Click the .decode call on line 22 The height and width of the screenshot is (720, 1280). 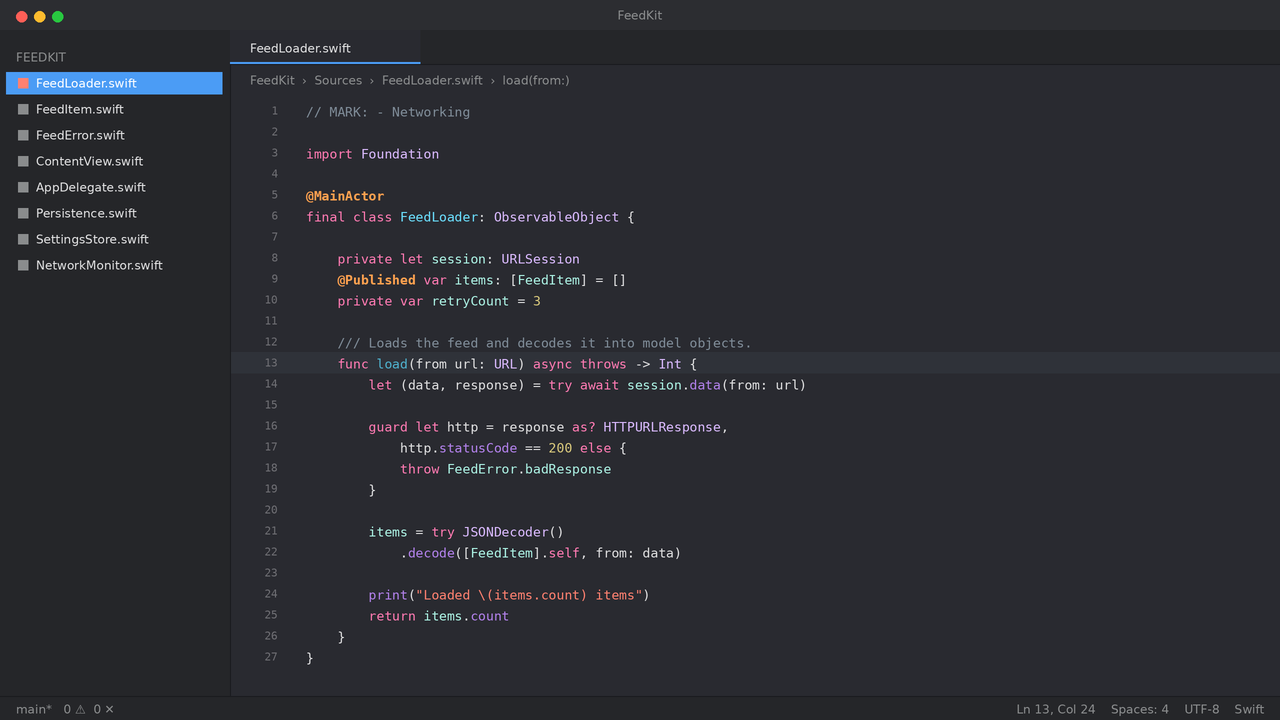tap(428, 553)
